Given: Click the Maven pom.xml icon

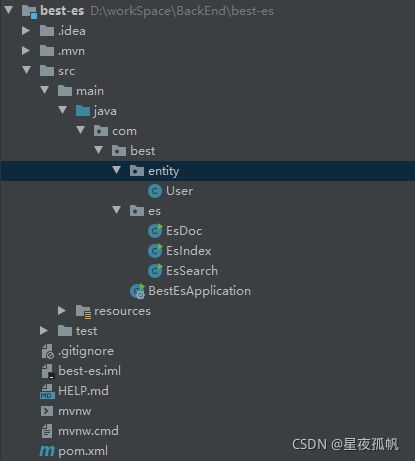Looking at the screenshot, I should click(x=47, y=451).
